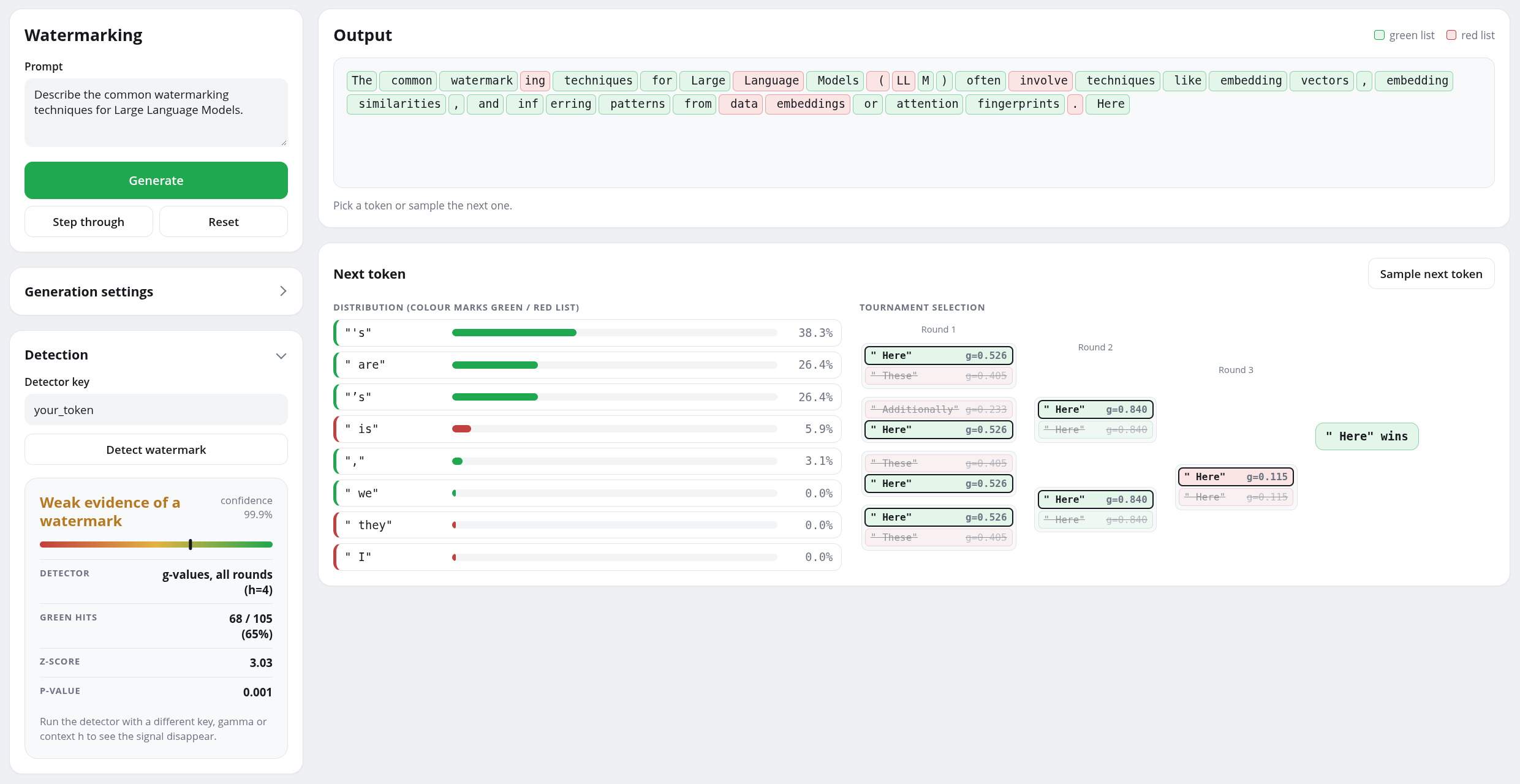Click the Step through button
The width and height of the screenshot is (1520, 784).
pyautogui.click(x=89, y=222)
